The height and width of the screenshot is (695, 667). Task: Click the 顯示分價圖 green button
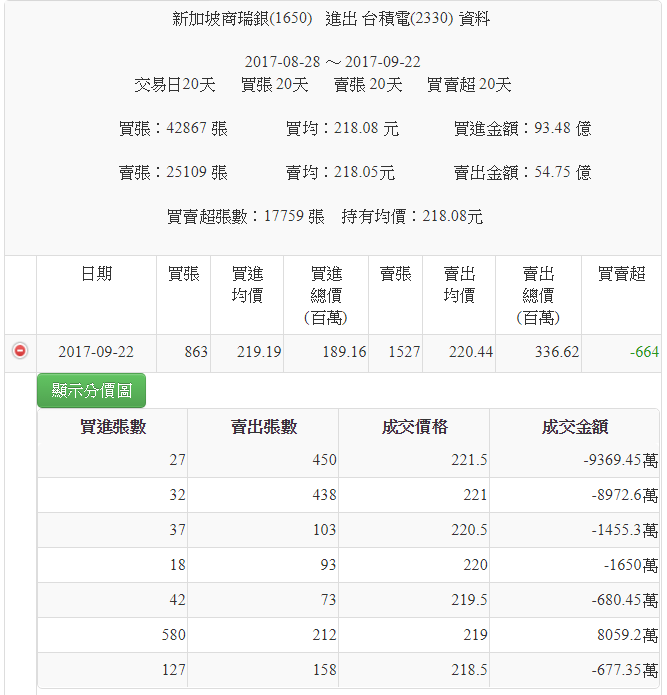[91, 391]
